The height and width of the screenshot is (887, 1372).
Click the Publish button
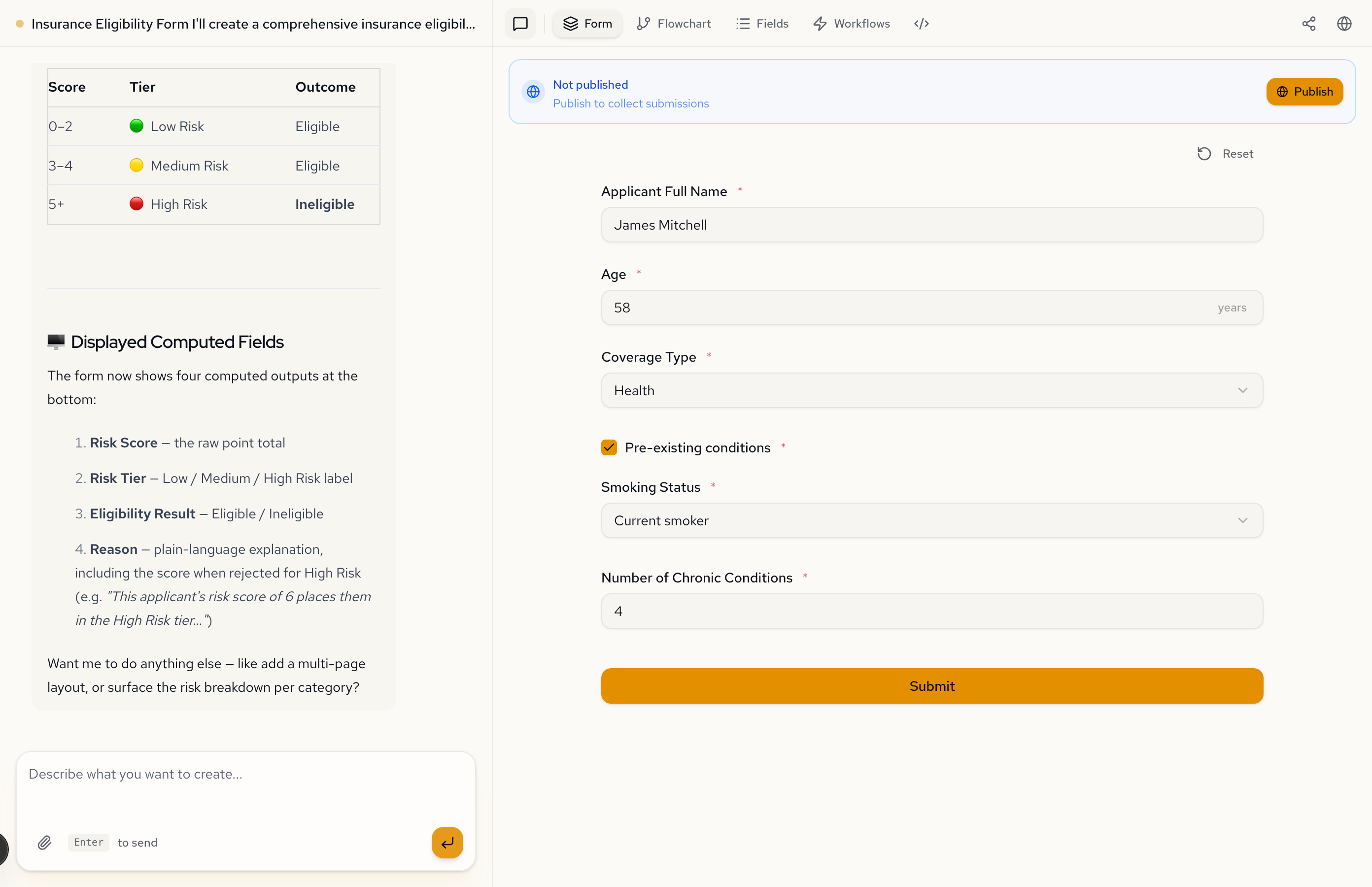tap(1303, 92)
